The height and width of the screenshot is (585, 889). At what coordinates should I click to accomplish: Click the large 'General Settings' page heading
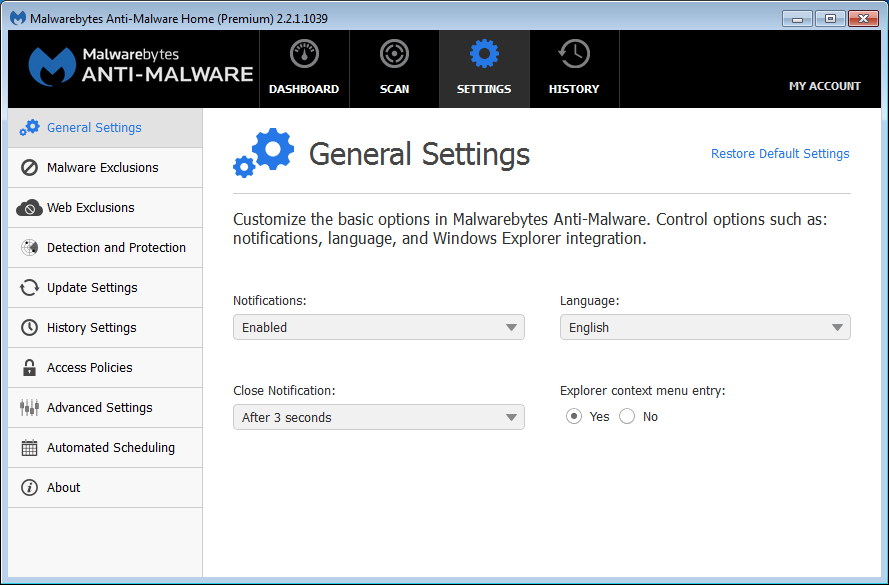coord(419,154)
